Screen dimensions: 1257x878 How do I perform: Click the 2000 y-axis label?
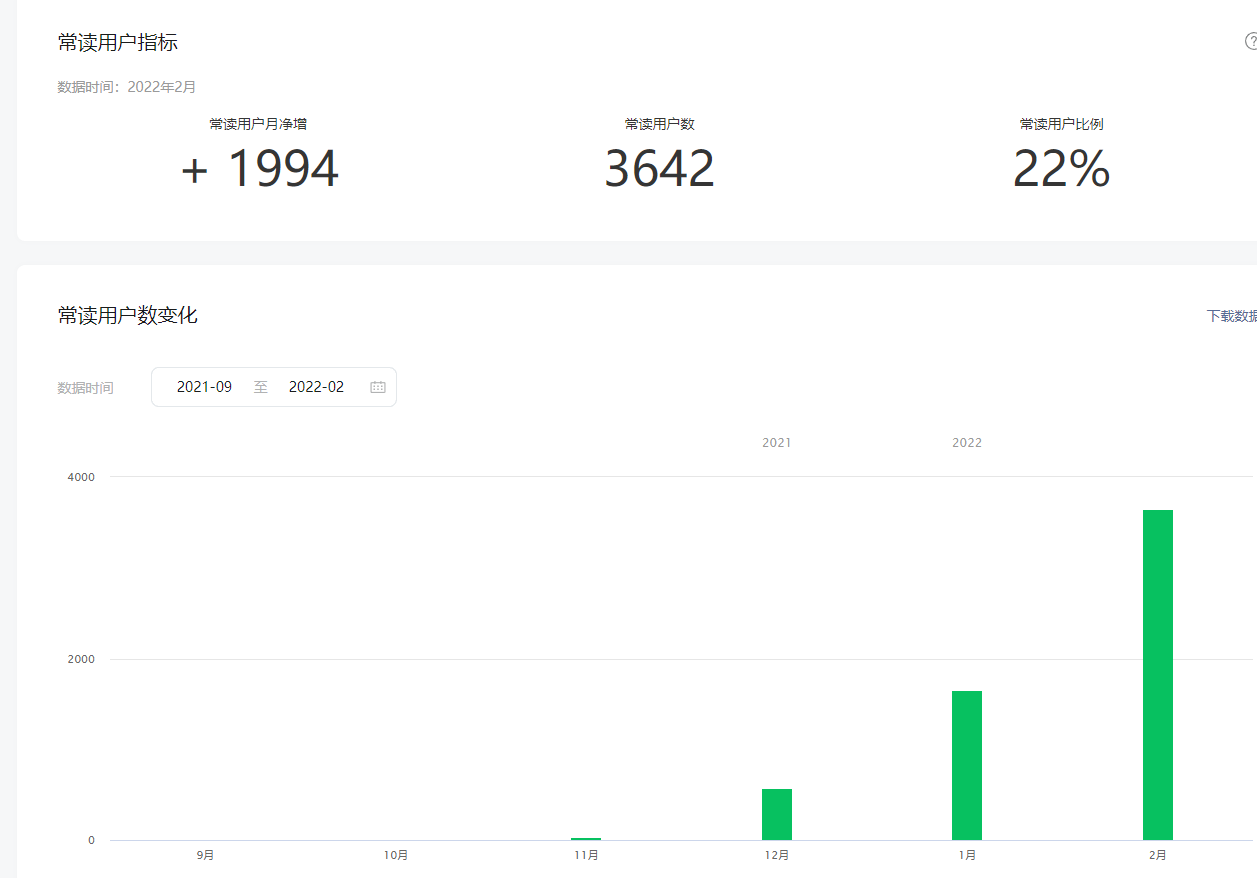click(x=81, y=659)
